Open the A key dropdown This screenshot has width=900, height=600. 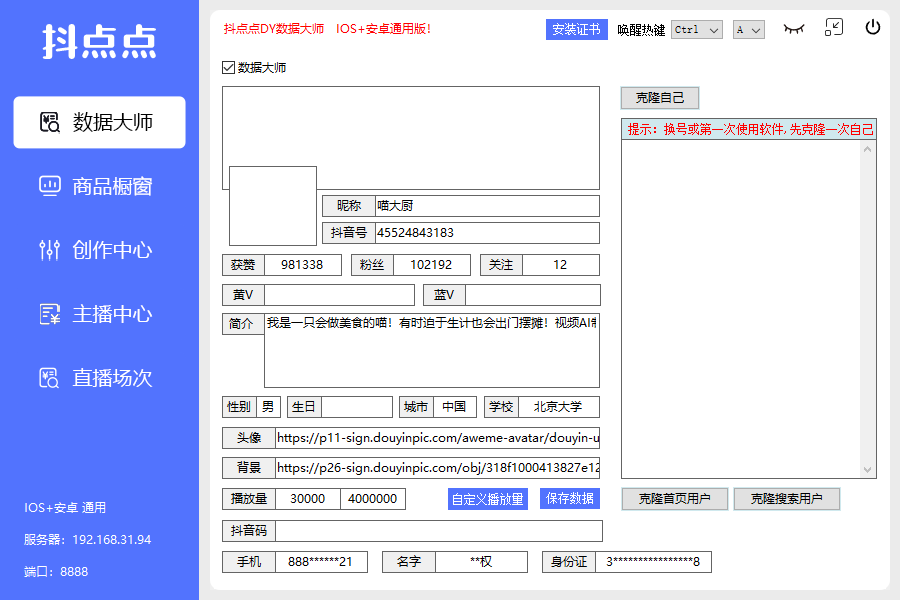pos(748,29)
